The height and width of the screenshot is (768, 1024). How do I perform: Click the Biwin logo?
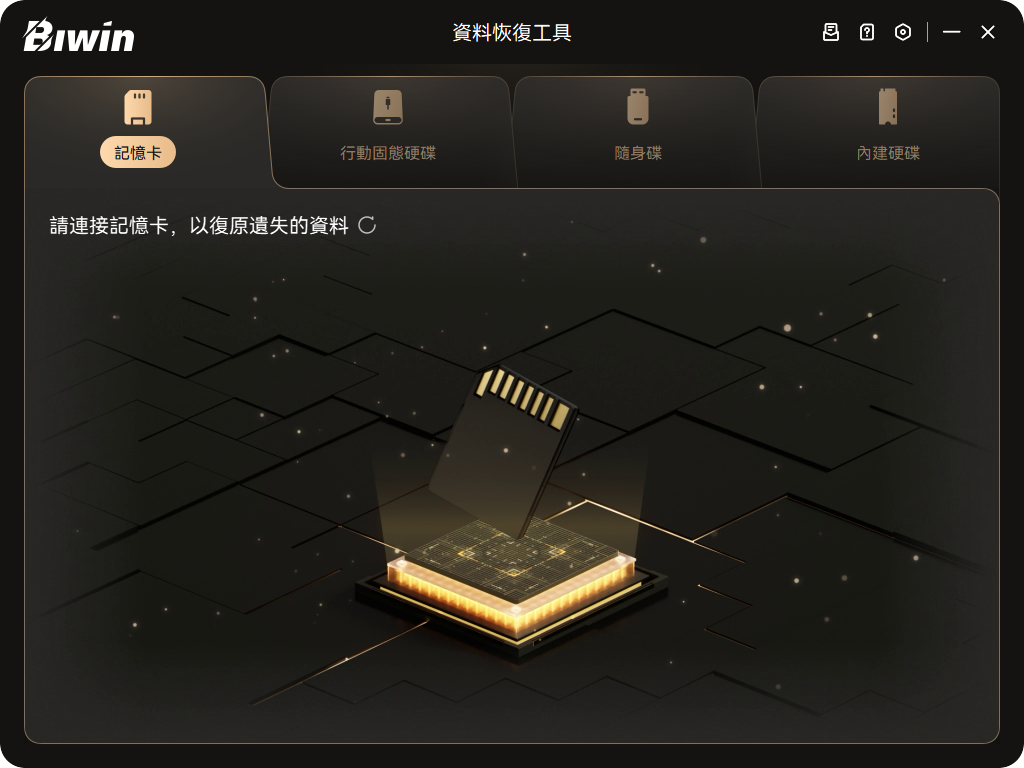[x=78, y=35]
